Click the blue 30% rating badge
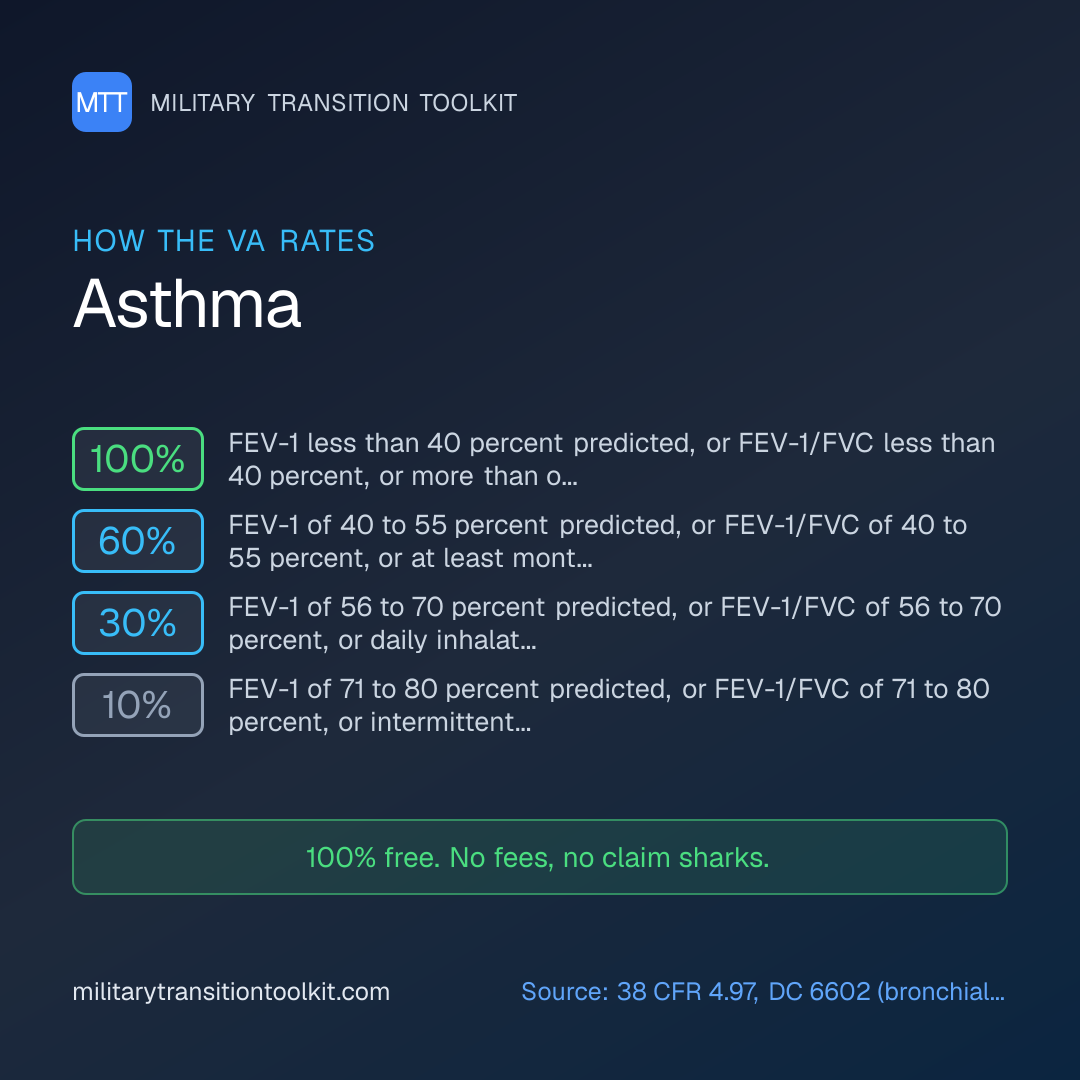The width and height of the screenshot is (1080, 1080). click(138, 623)
